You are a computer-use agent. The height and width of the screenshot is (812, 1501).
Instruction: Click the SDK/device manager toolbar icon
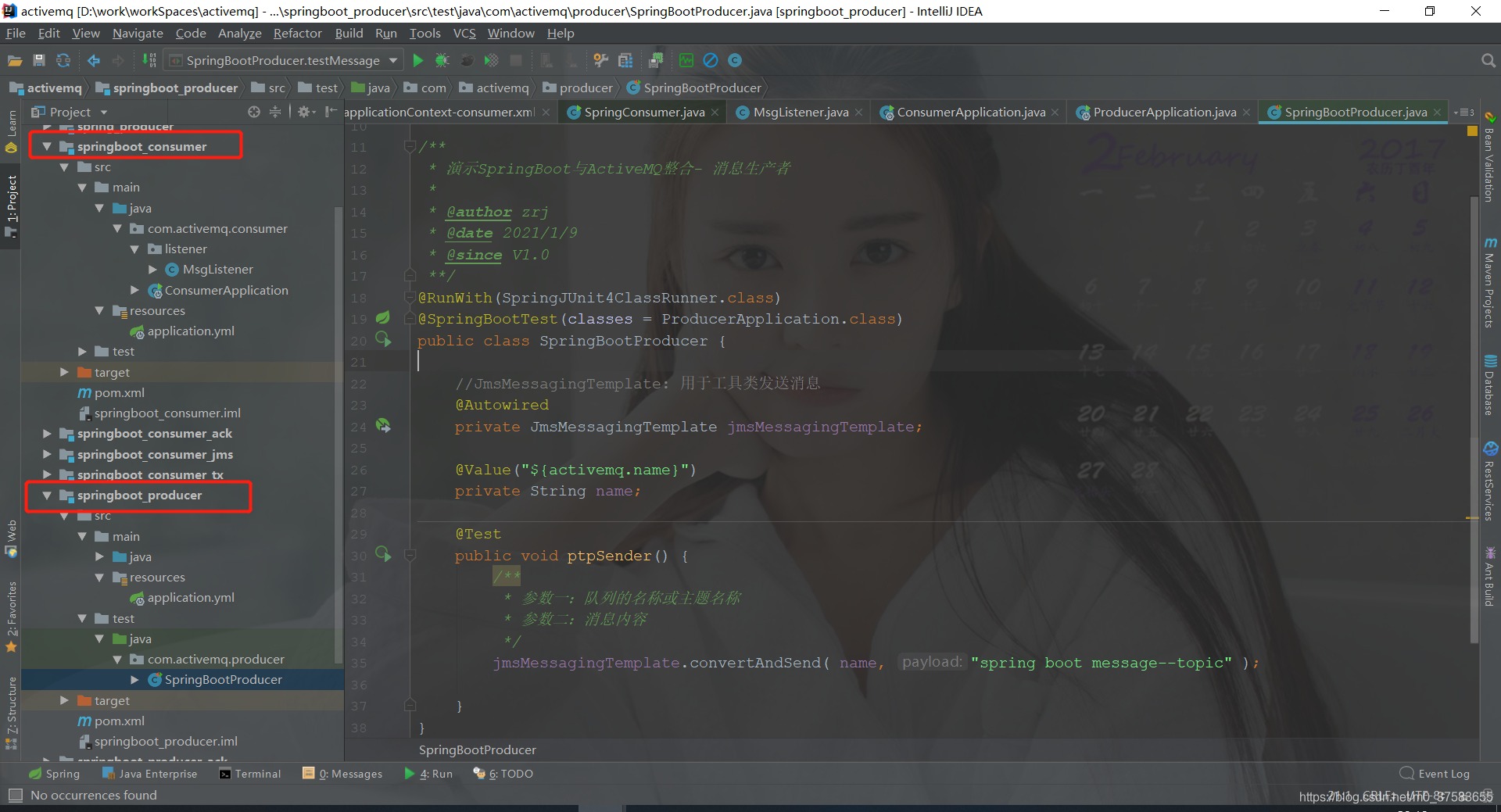[x=656, y=60]
